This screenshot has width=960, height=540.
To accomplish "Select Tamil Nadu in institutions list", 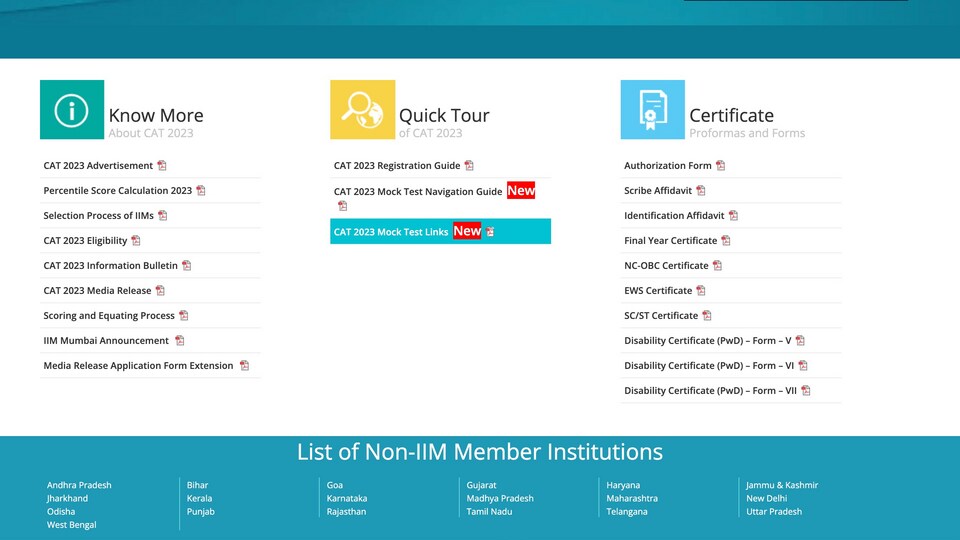I will (x=489, y=511).
